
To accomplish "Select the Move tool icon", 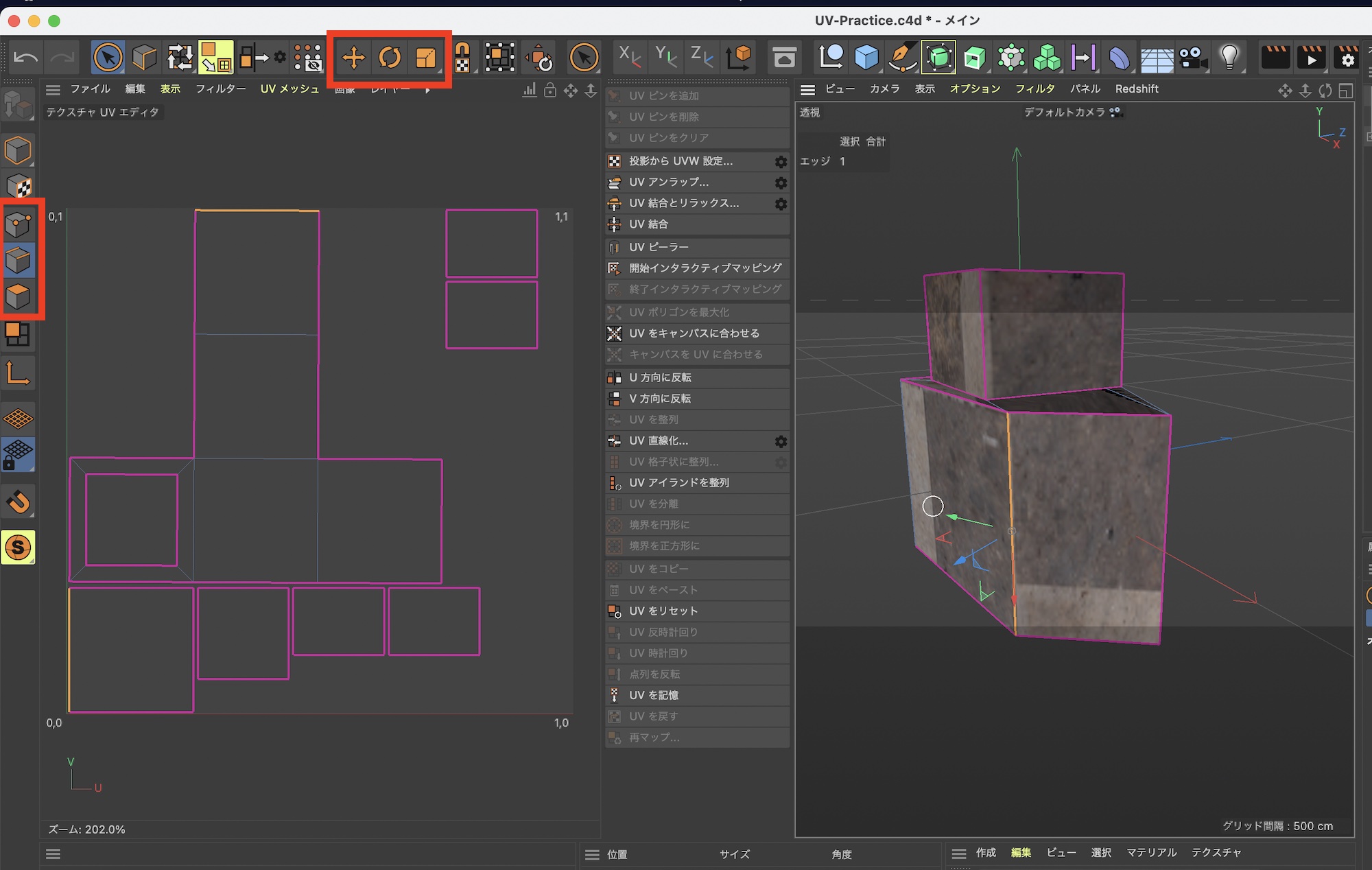I will click(354, 58).
